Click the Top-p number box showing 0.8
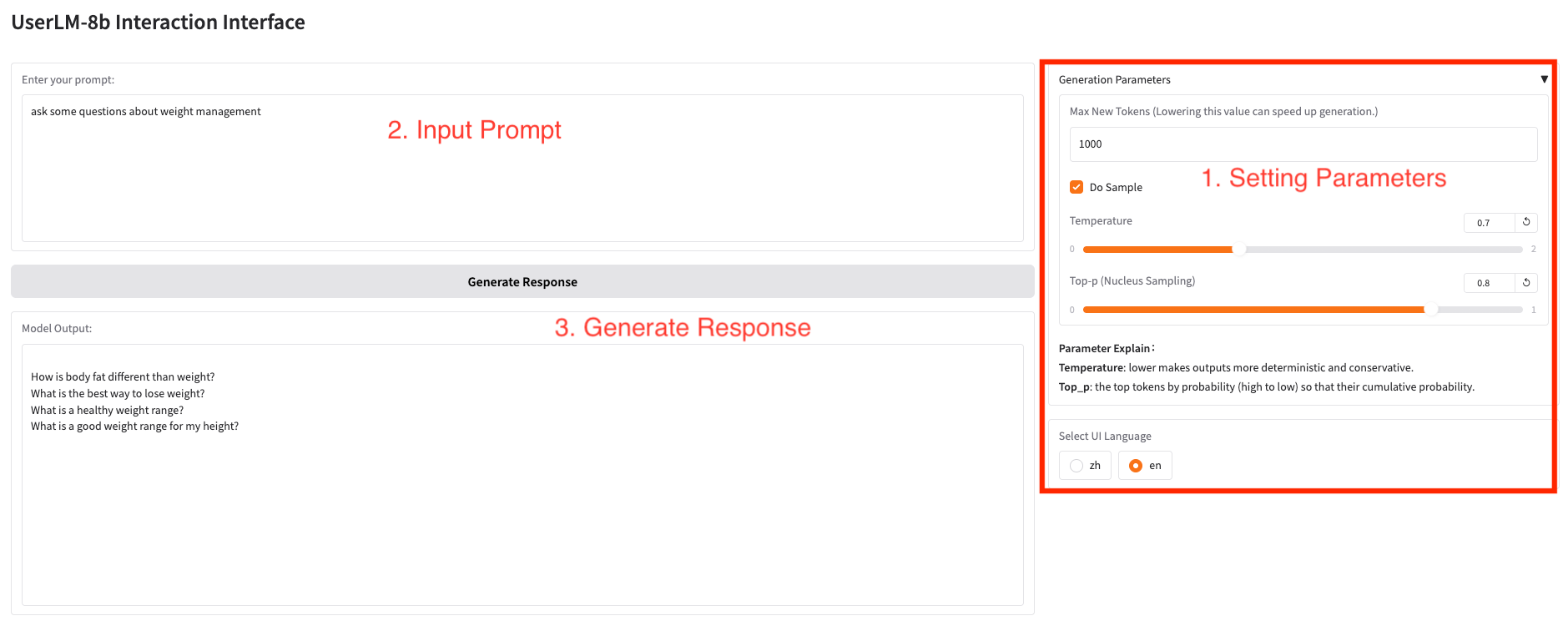Viewport: 1568px width, 621px height. [1488, 283]
